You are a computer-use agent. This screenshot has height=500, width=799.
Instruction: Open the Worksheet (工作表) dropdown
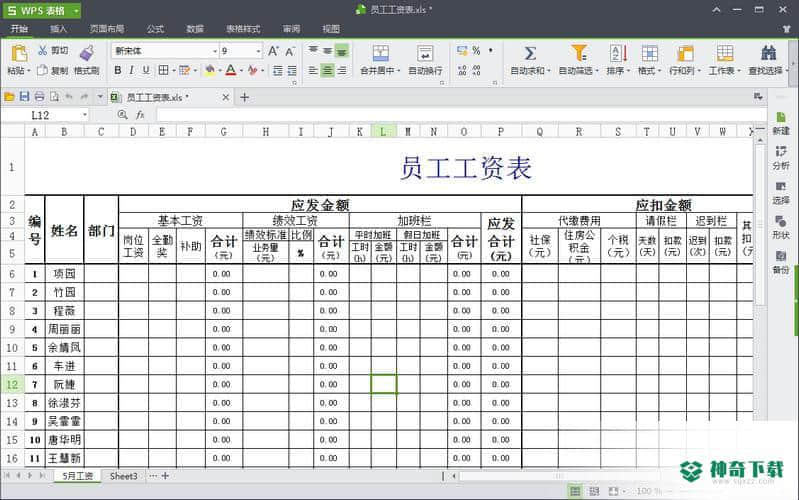724,70
